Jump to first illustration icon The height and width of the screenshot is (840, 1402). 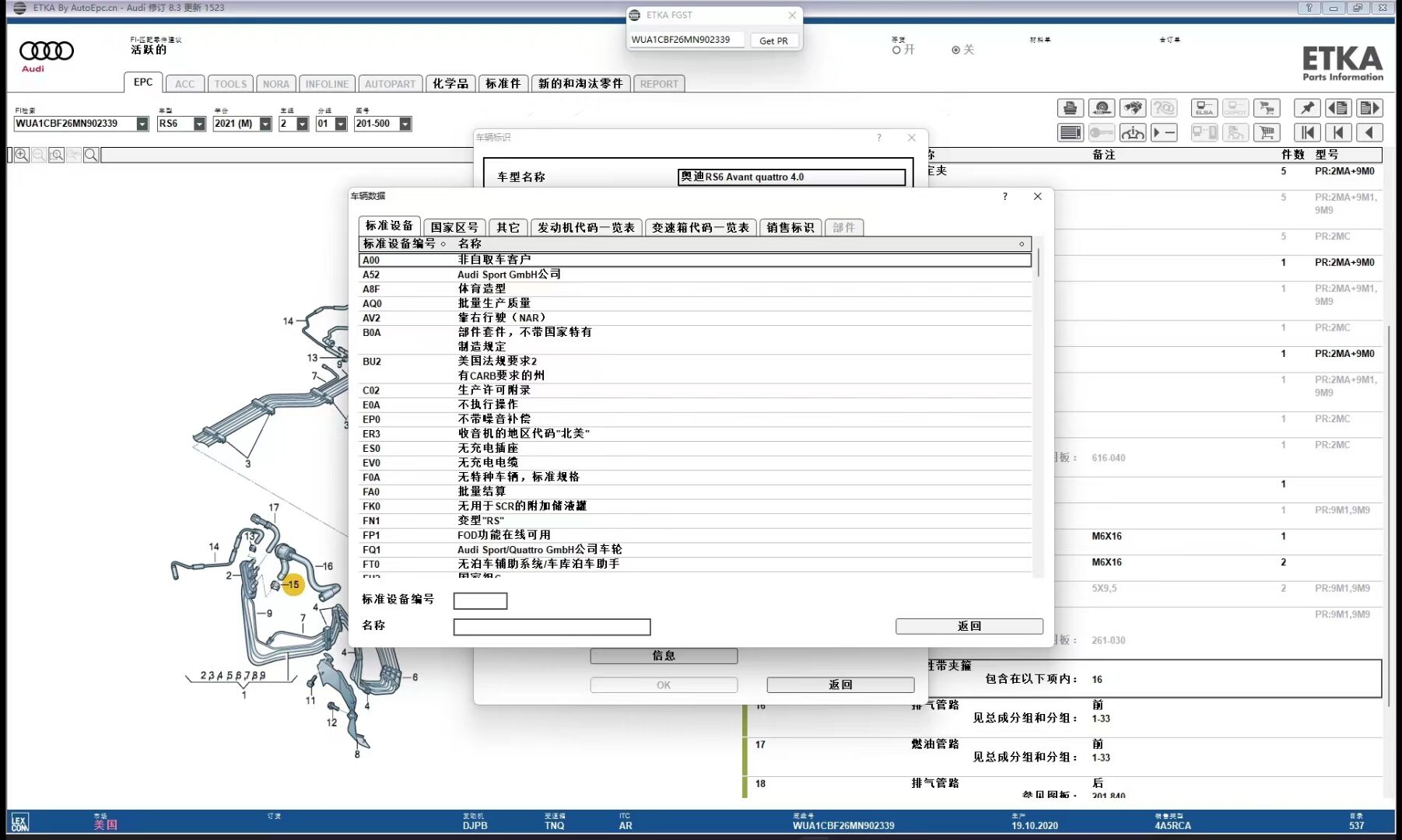point(1307,133)
